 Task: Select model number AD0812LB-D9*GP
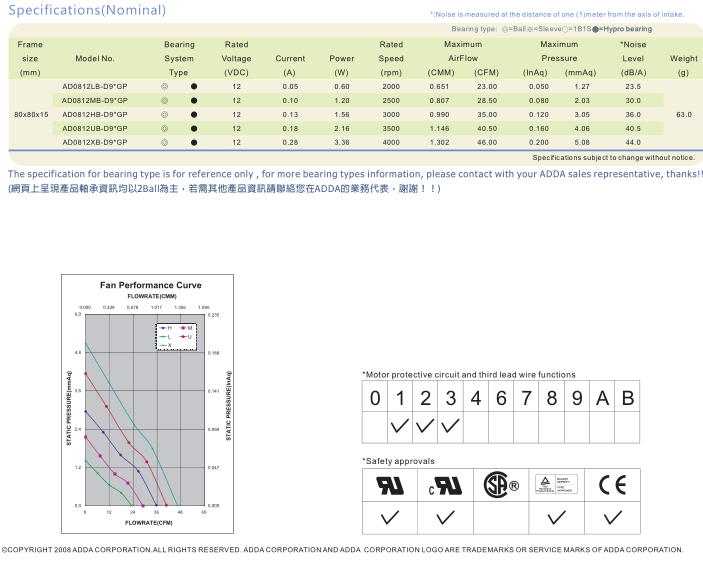(x=95, y=87)
